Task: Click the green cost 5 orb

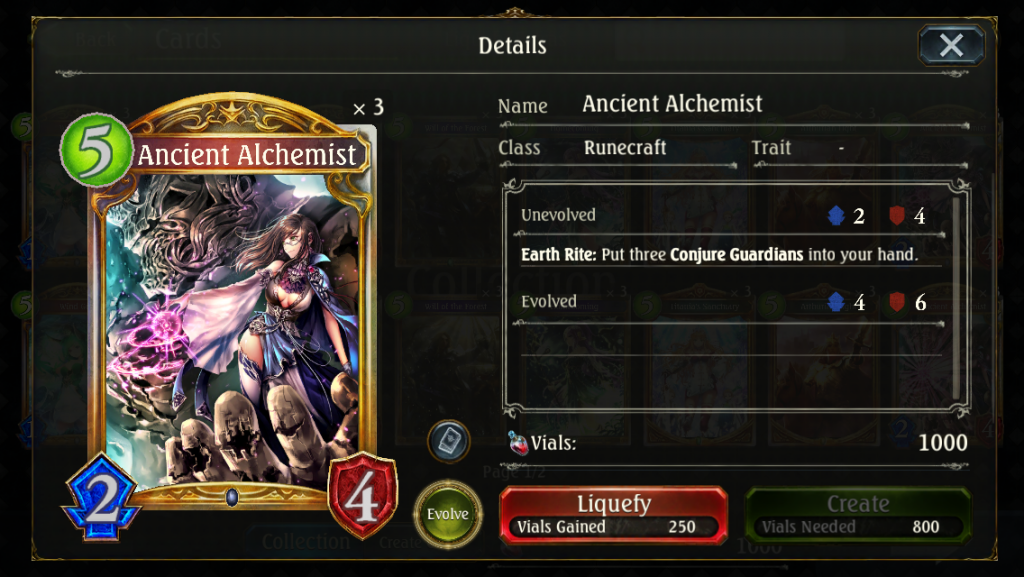Action: (96, 151)
